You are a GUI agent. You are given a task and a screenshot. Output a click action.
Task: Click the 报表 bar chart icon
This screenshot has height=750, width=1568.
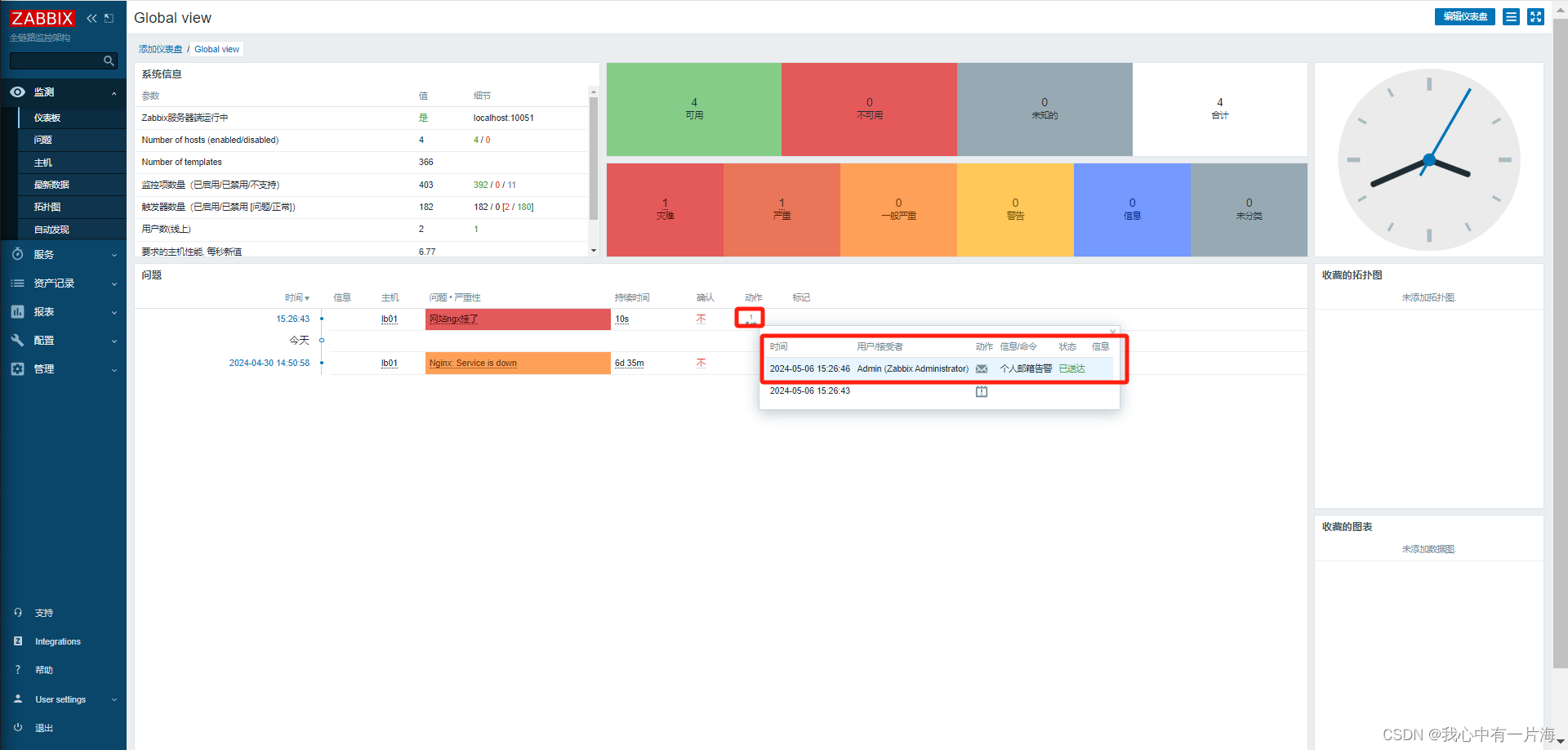17,311
